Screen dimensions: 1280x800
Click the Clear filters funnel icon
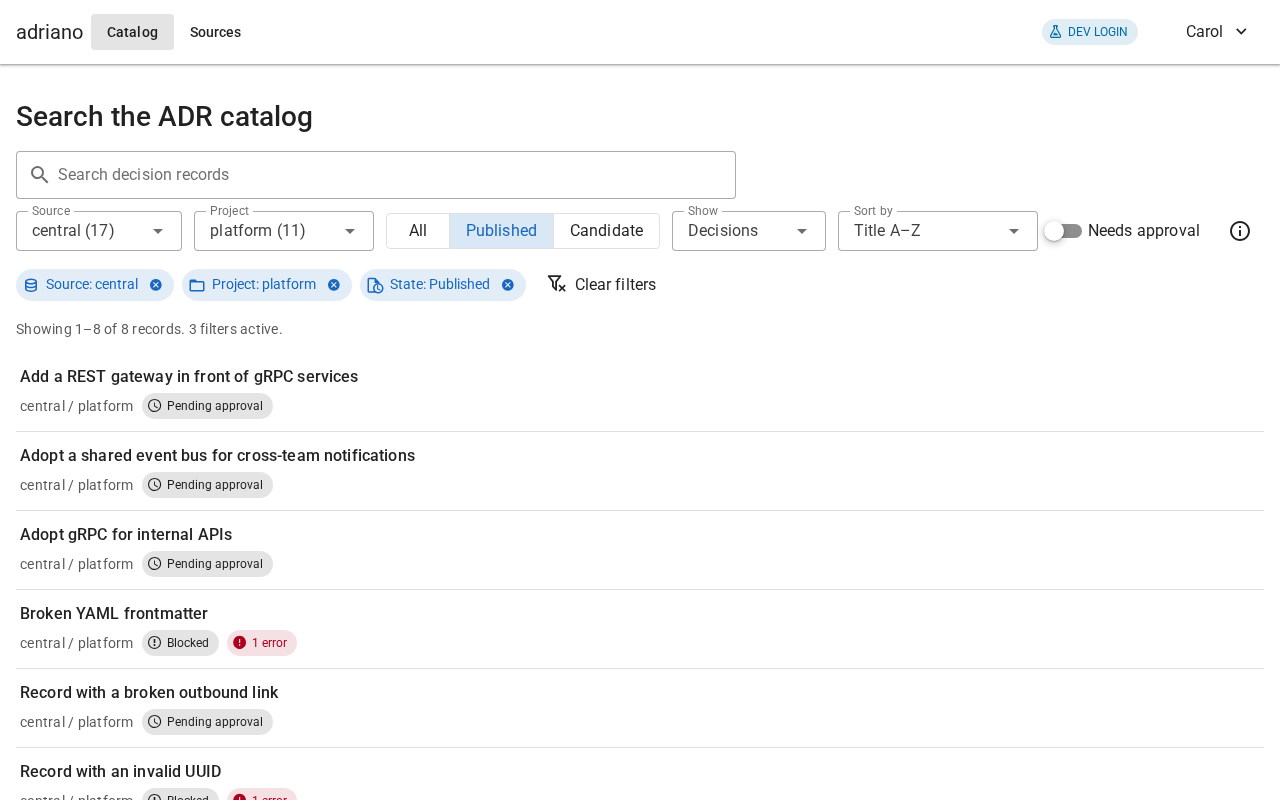[x=557, y=284]
